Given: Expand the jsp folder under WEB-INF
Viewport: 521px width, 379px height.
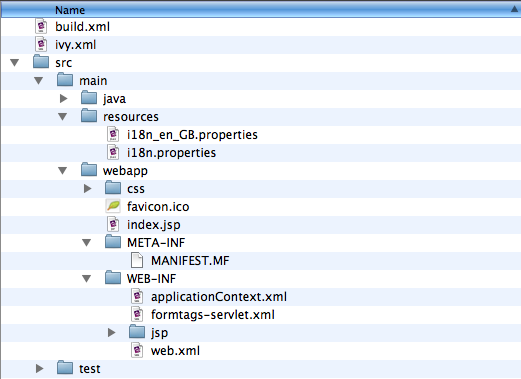Looking at the screenshot, I should [111, 332].
